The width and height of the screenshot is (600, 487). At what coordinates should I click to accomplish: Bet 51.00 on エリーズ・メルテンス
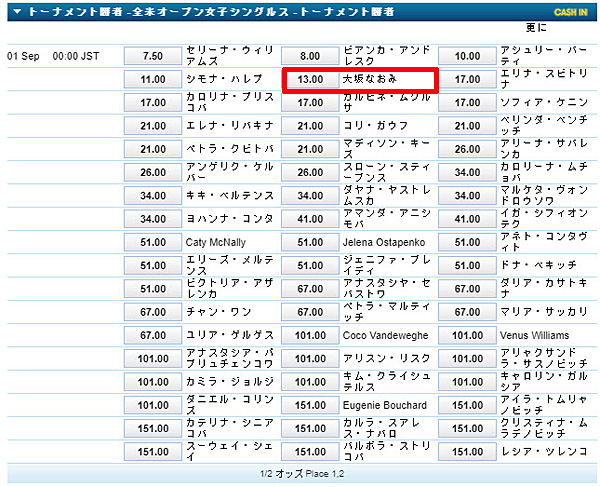pos(153,265)
